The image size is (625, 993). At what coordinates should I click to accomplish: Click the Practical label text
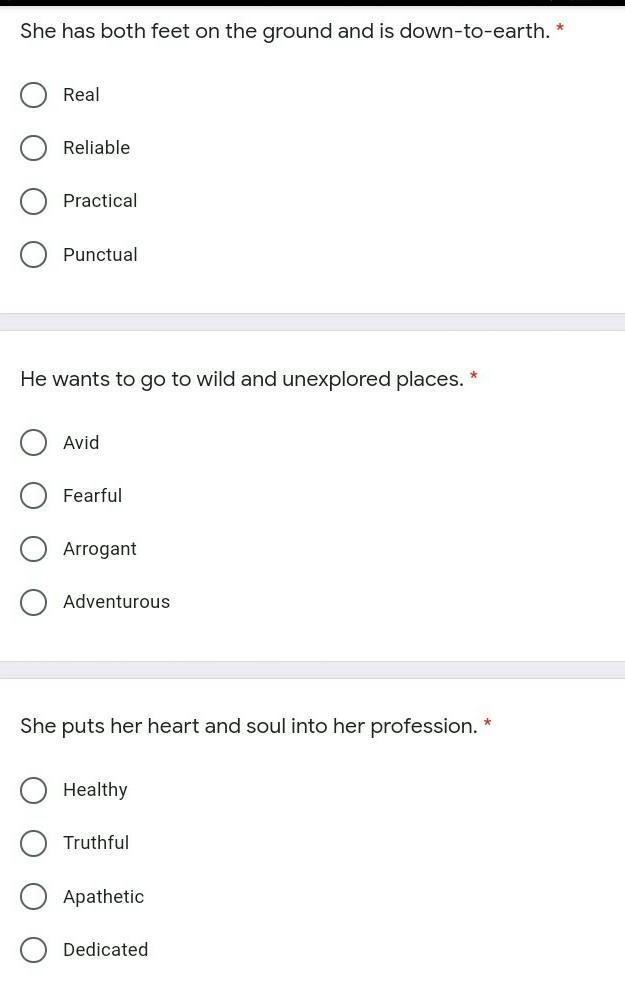click(x=100, y=201)
